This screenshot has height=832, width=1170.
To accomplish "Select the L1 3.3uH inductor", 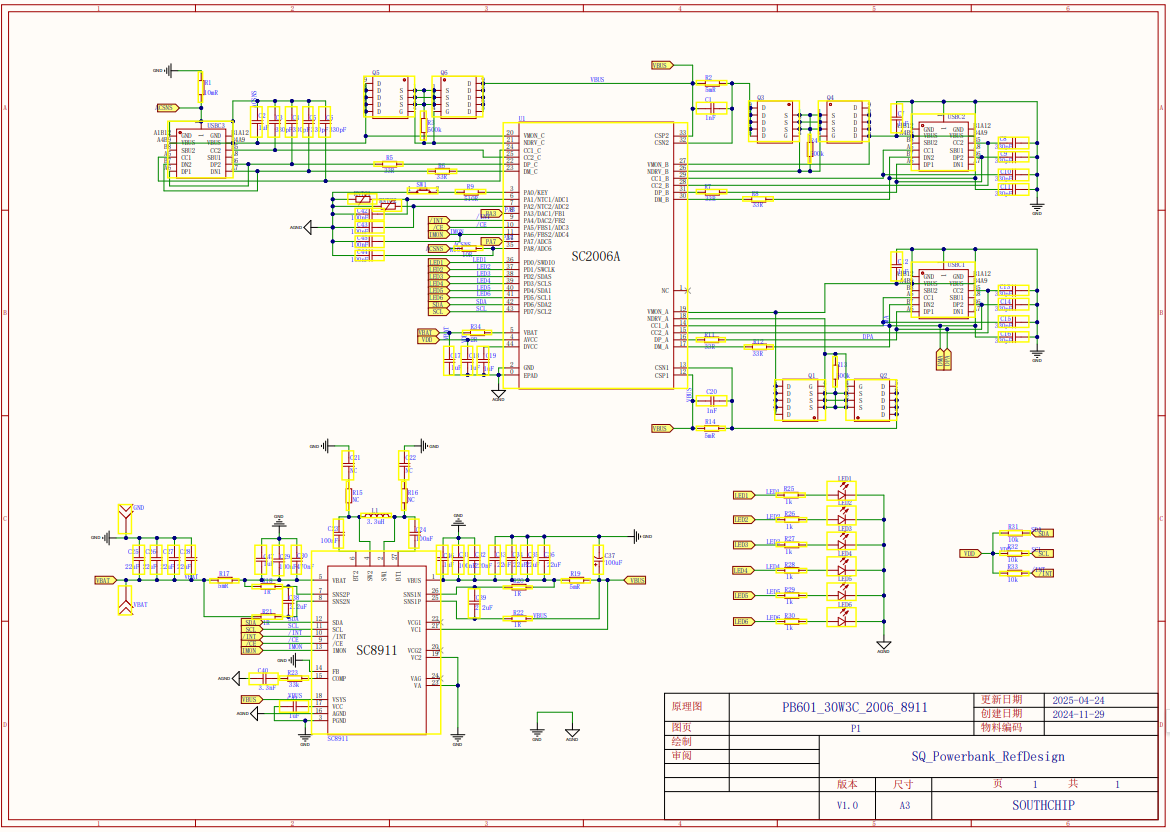I will pos(376,517).
